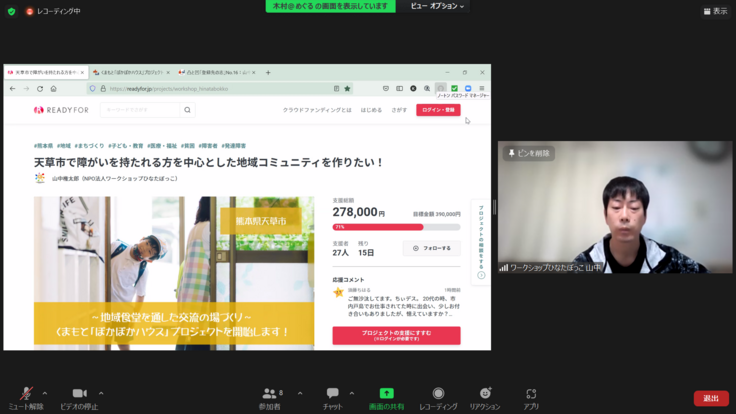Open the reactions menu
Viewport: 736px width, 414px height.
pyautogui.click(x=485, y=394)
